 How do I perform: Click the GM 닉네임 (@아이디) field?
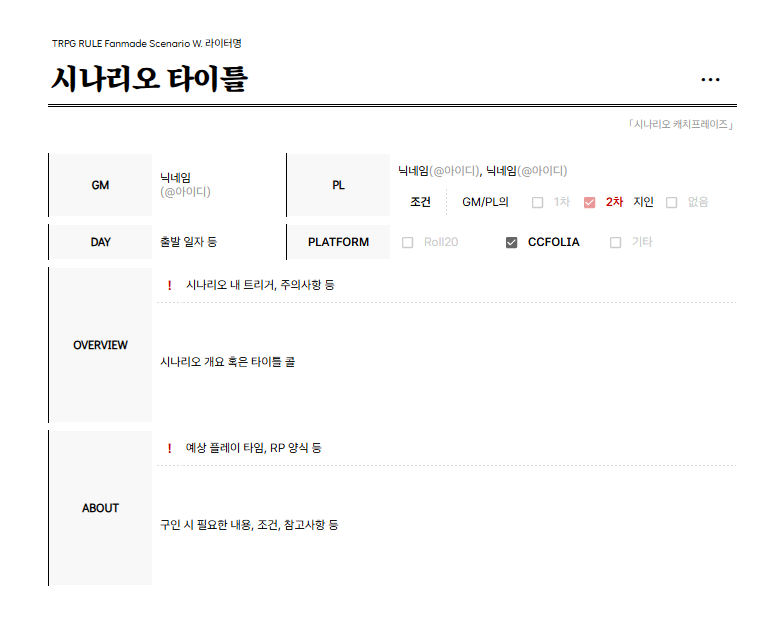[185, 185]
